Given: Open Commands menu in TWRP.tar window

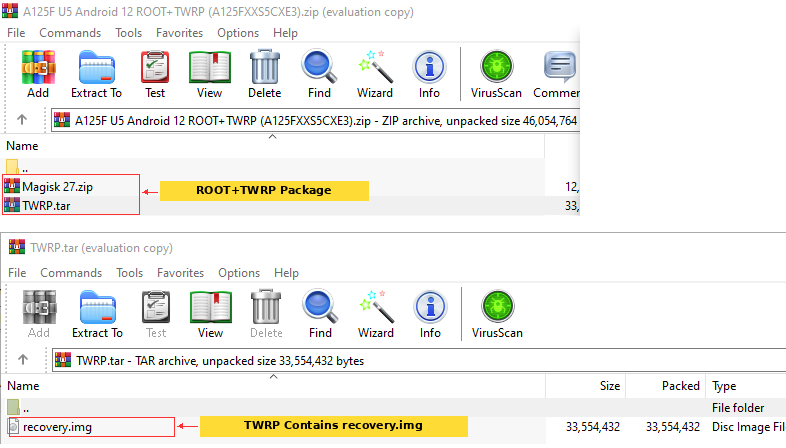Looking at the screenshot, I should 71,273.
